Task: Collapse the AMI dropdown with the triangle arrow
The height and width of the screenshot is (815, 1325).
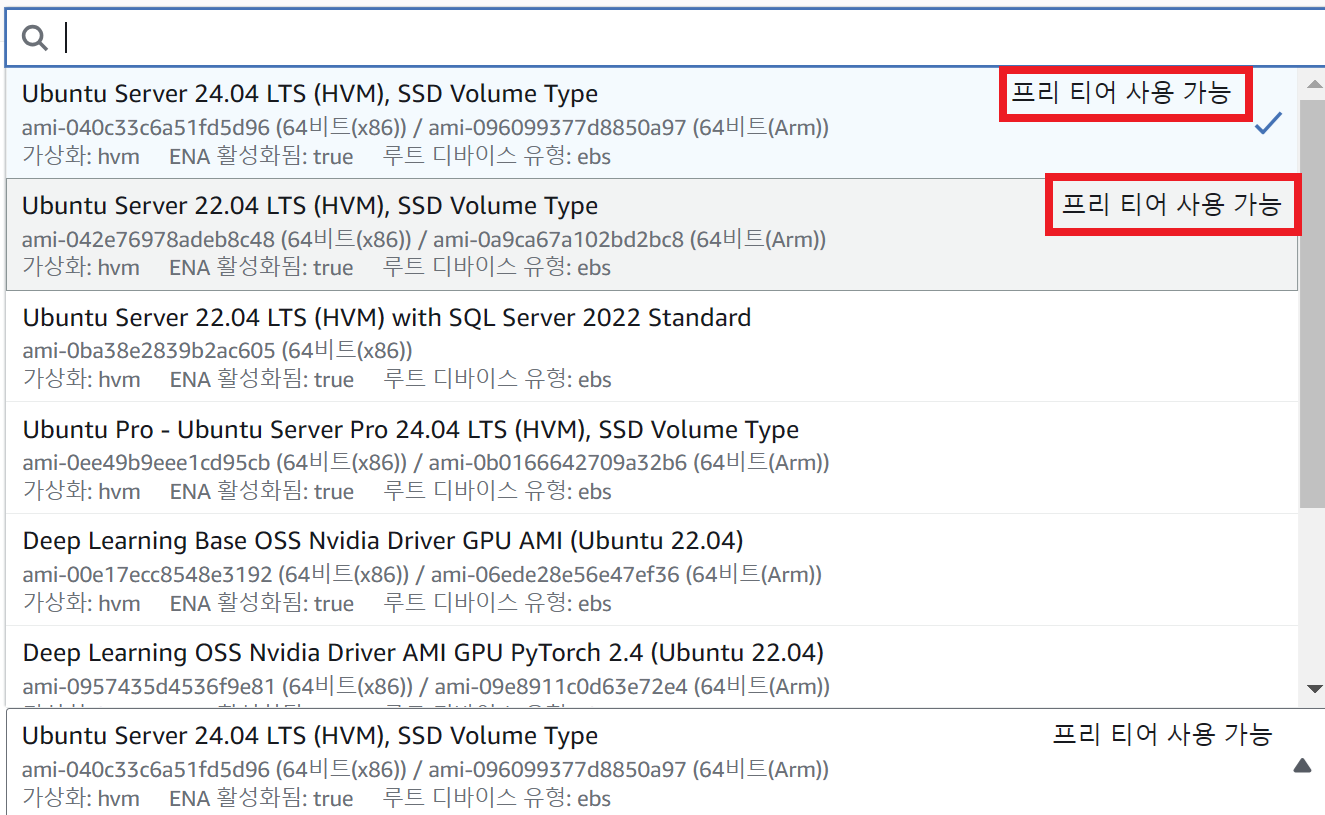Action: (x=1301, y=766)
